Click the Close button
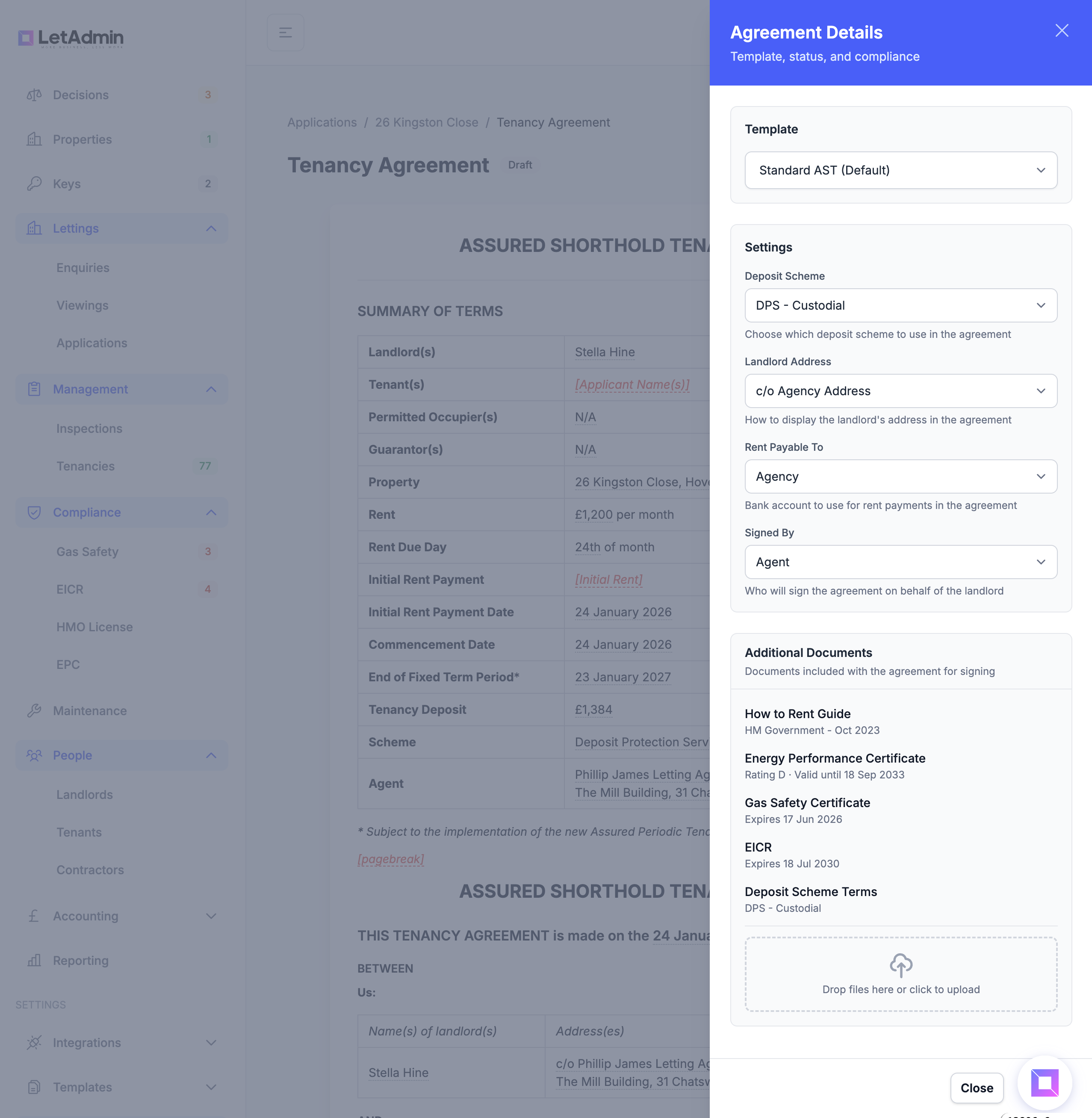This screenshot has height=1118, width=1092. (976, 1088)
